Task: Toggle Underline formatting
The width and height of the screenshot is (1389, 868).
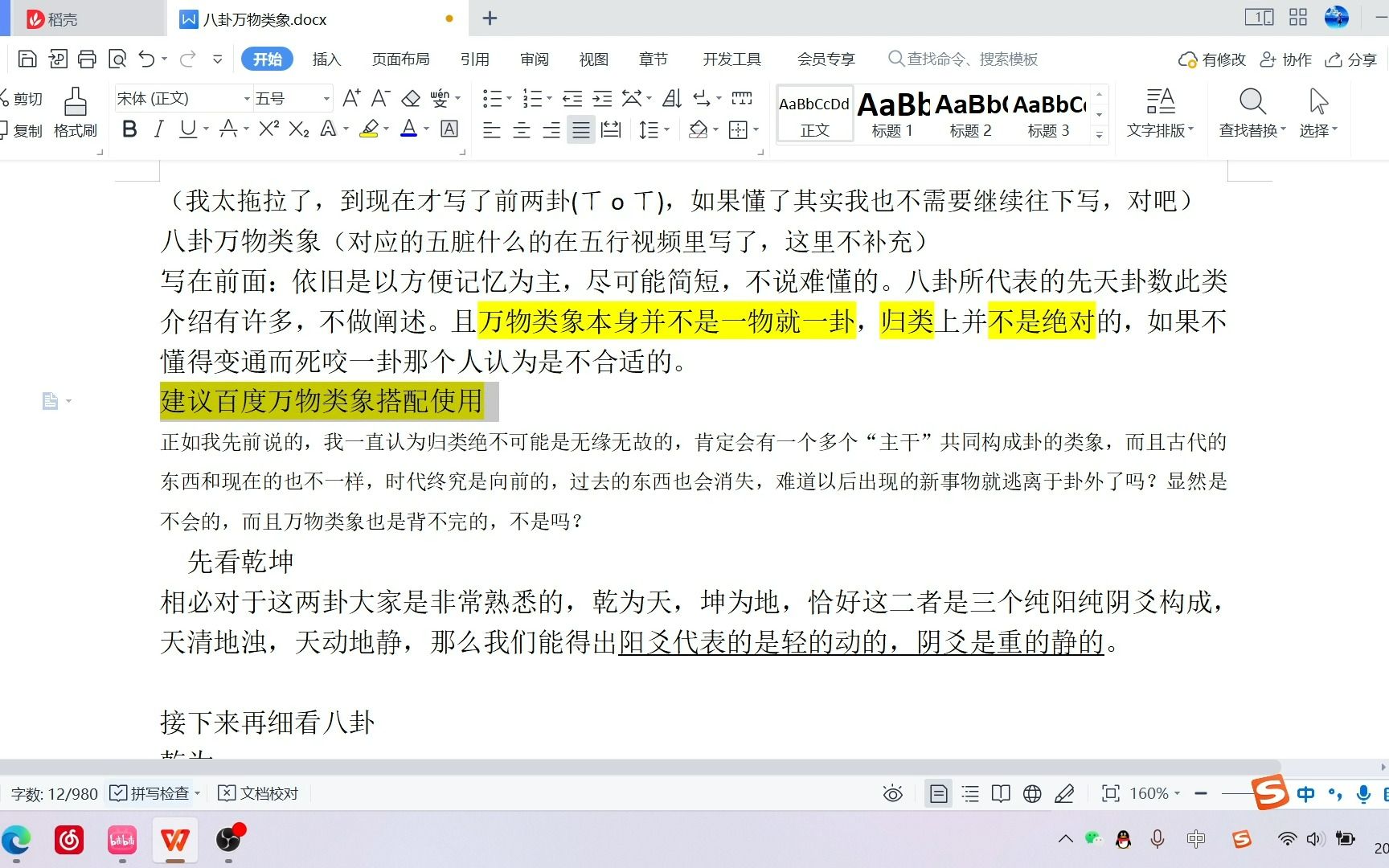Action: [187, 129]
